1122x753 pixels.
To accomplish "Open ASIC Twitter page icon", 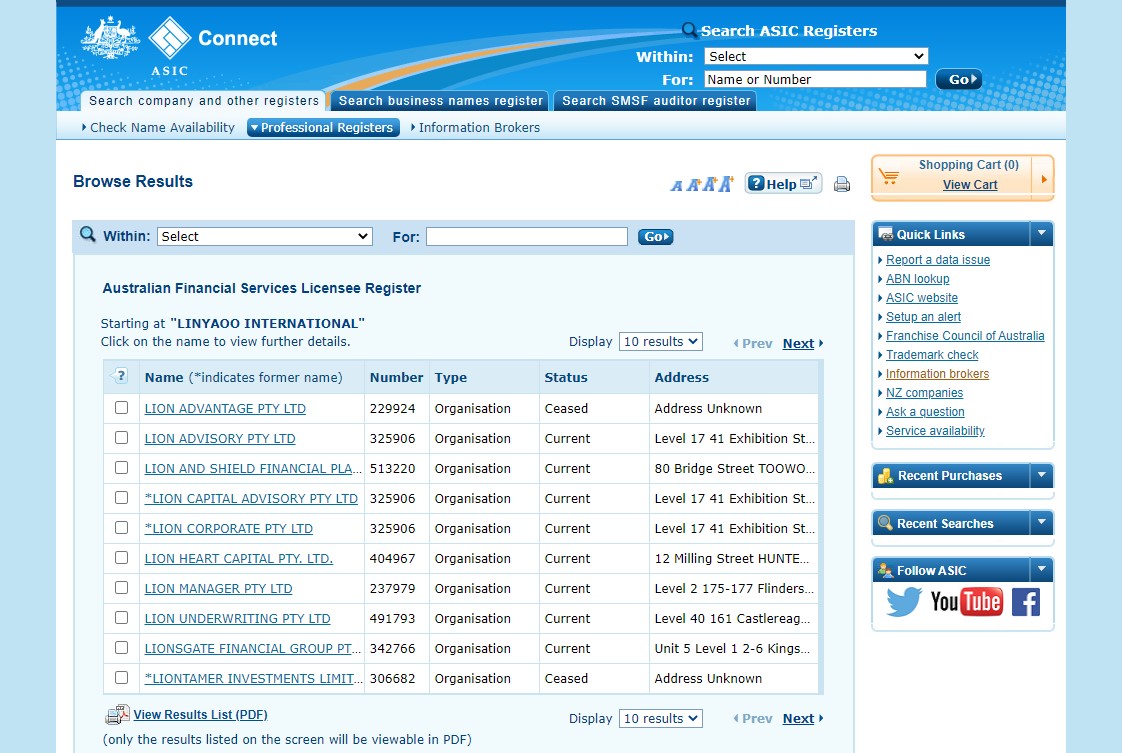I will tap(904, 601).
